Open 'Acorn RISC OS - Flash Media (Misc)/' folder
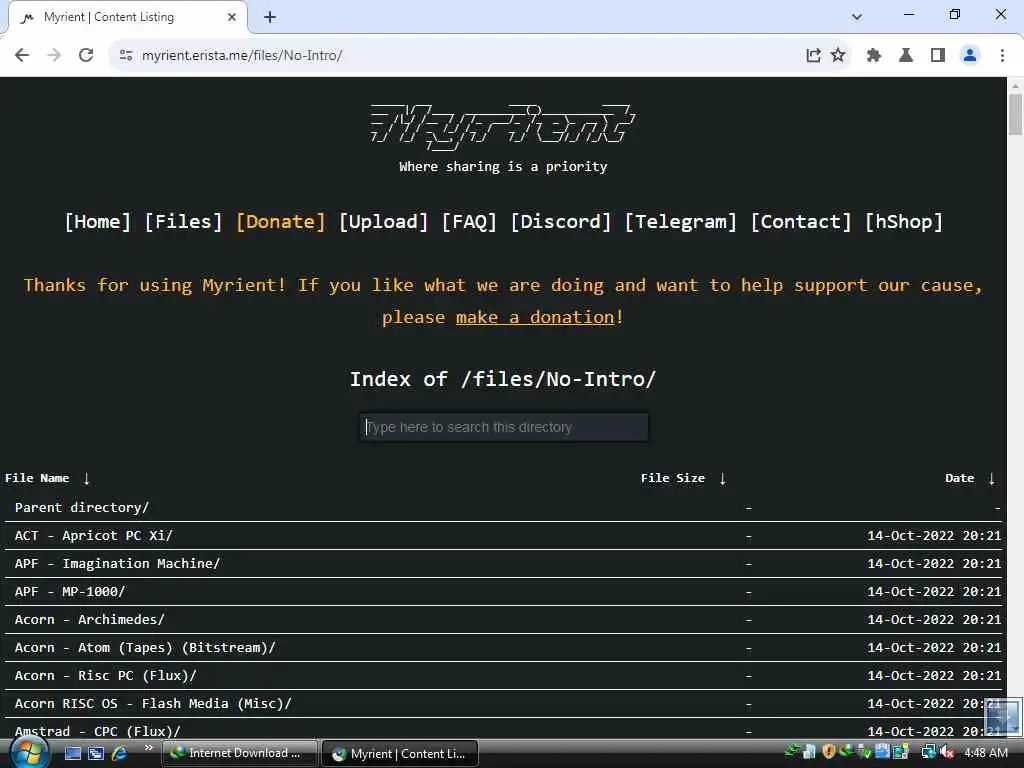 click(x=153, y=704)
